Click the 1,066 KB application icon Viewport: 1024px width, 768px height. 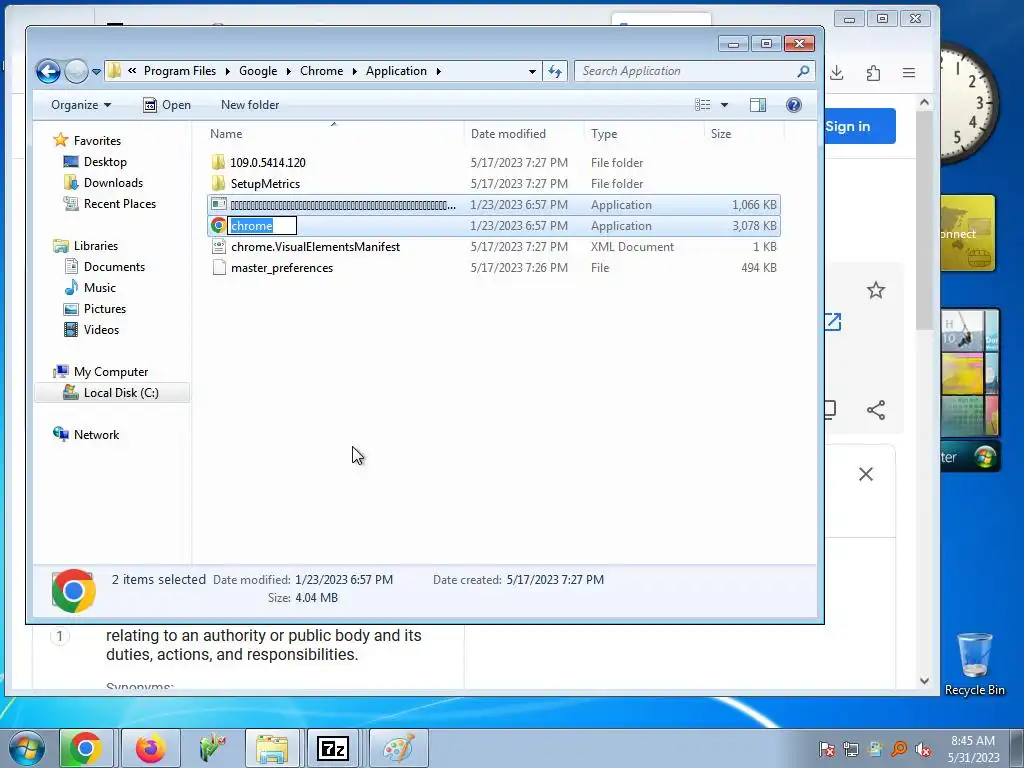click(x=219, y=204)
